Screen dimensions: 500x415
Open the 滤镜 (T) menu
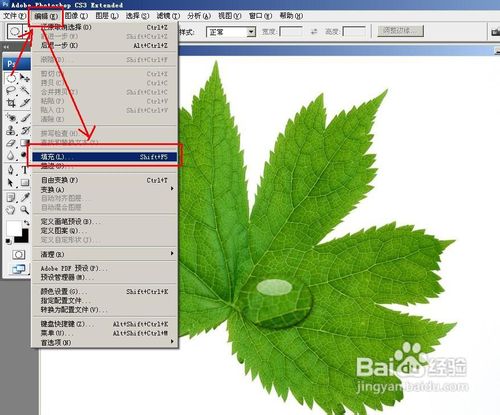[x=168, y=16]
